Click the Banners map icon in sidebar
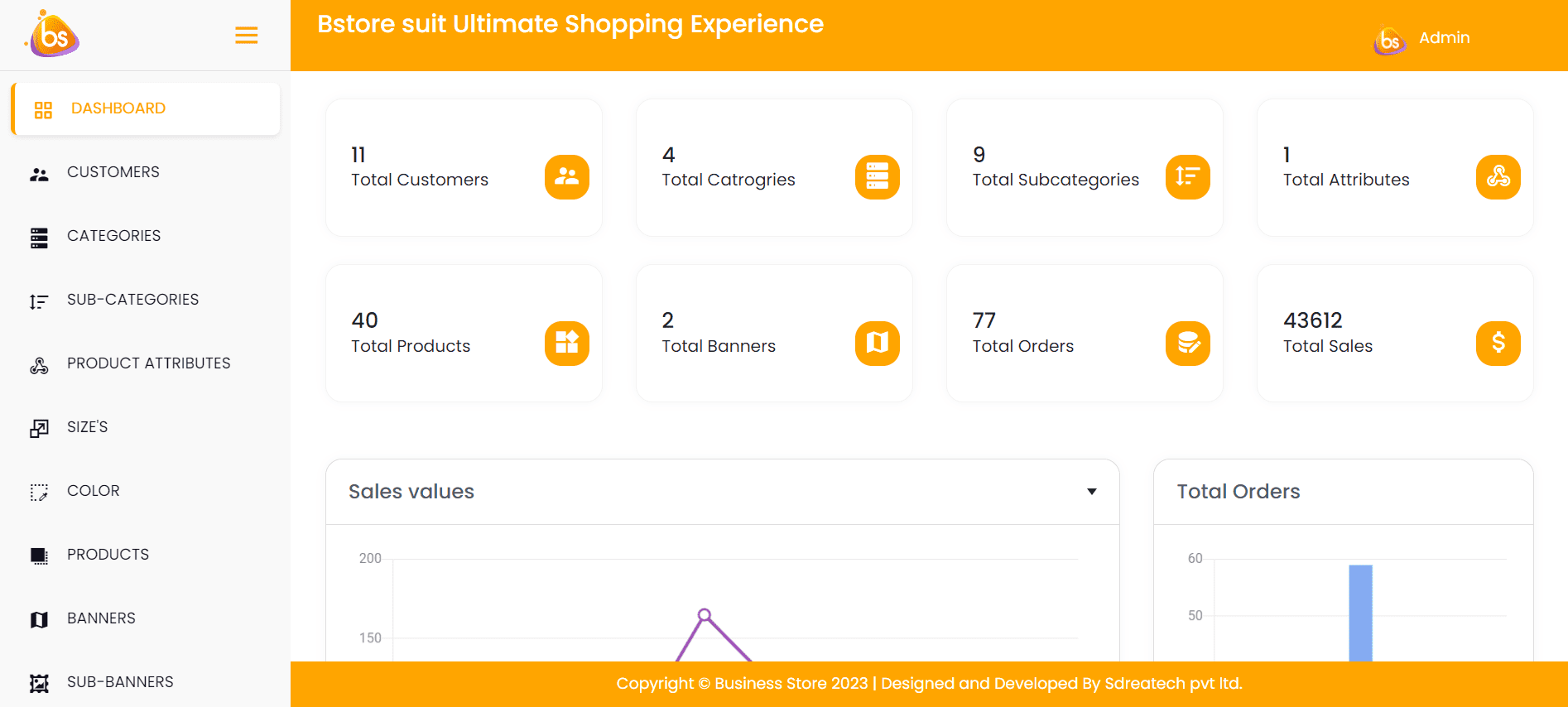1568x707 pixels. click(x=39, y=619)
